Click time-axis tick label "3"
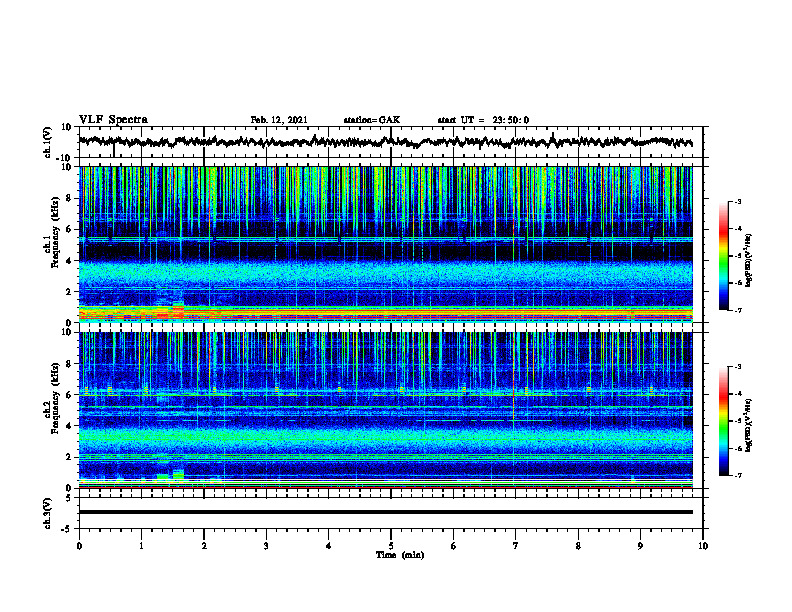 point(266,546)
